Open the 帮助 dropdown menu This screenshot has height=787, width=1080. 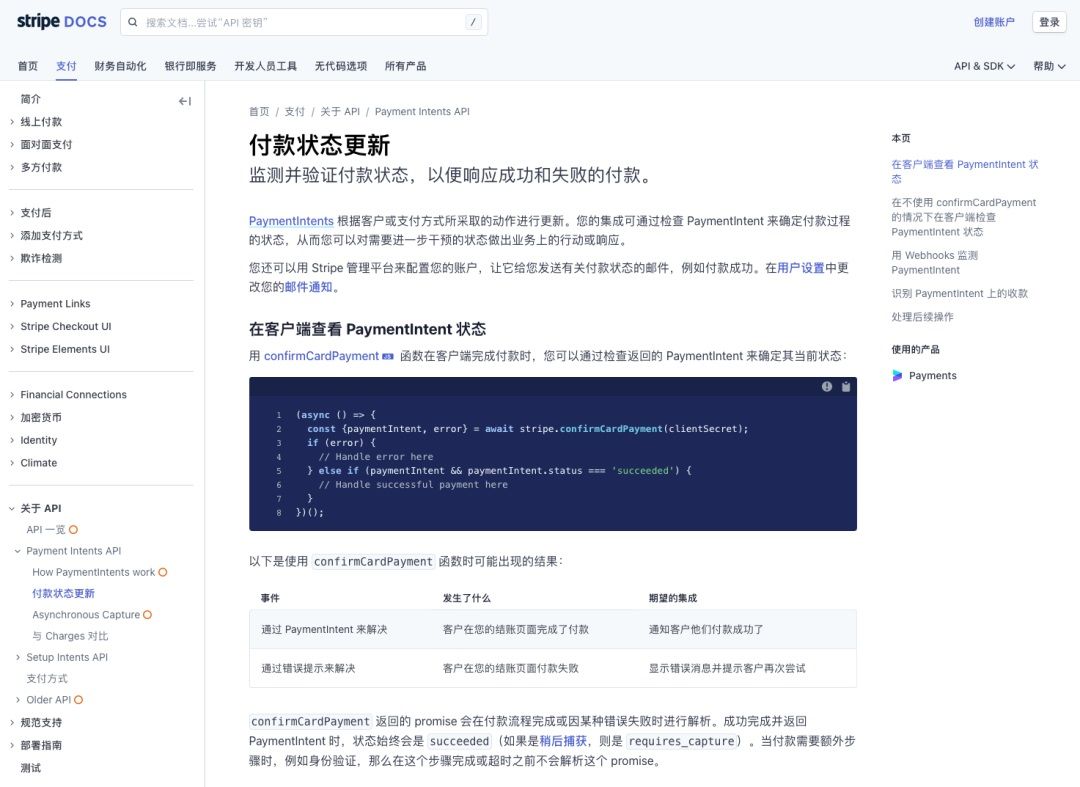click(1049, 66)
